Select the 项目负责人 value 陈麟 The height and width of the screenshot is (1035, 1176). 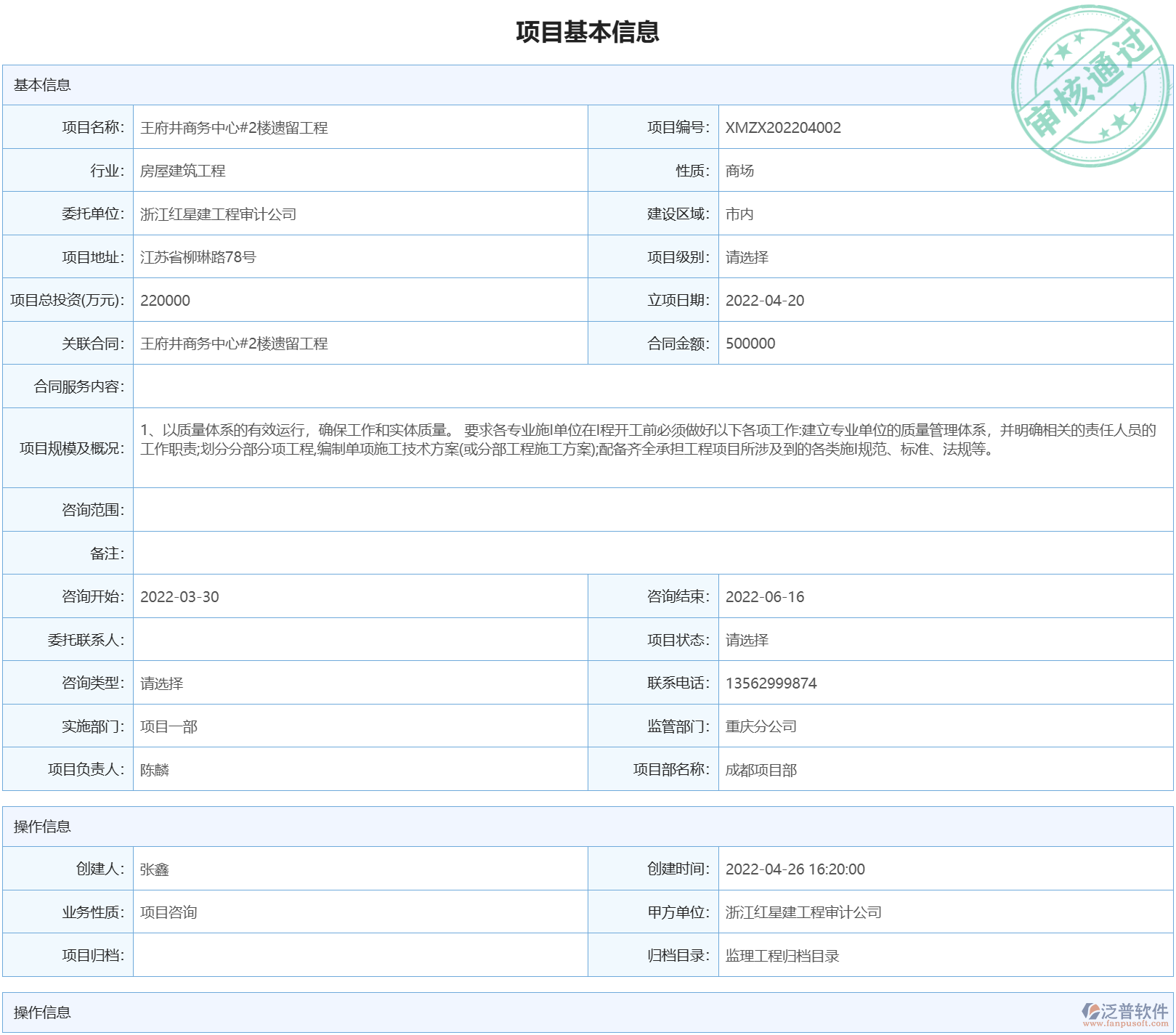click(x=155, y=770)
